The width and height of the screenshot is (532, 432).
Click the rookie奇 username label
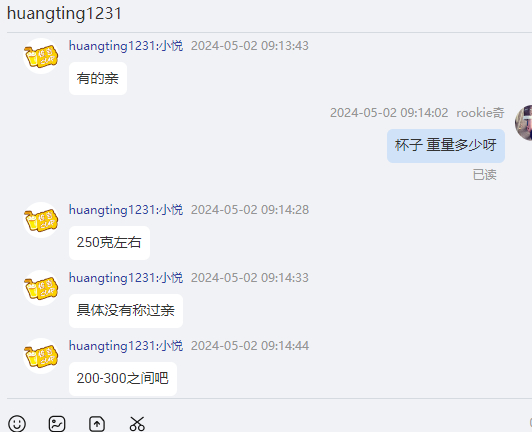(x=480, y=113)
